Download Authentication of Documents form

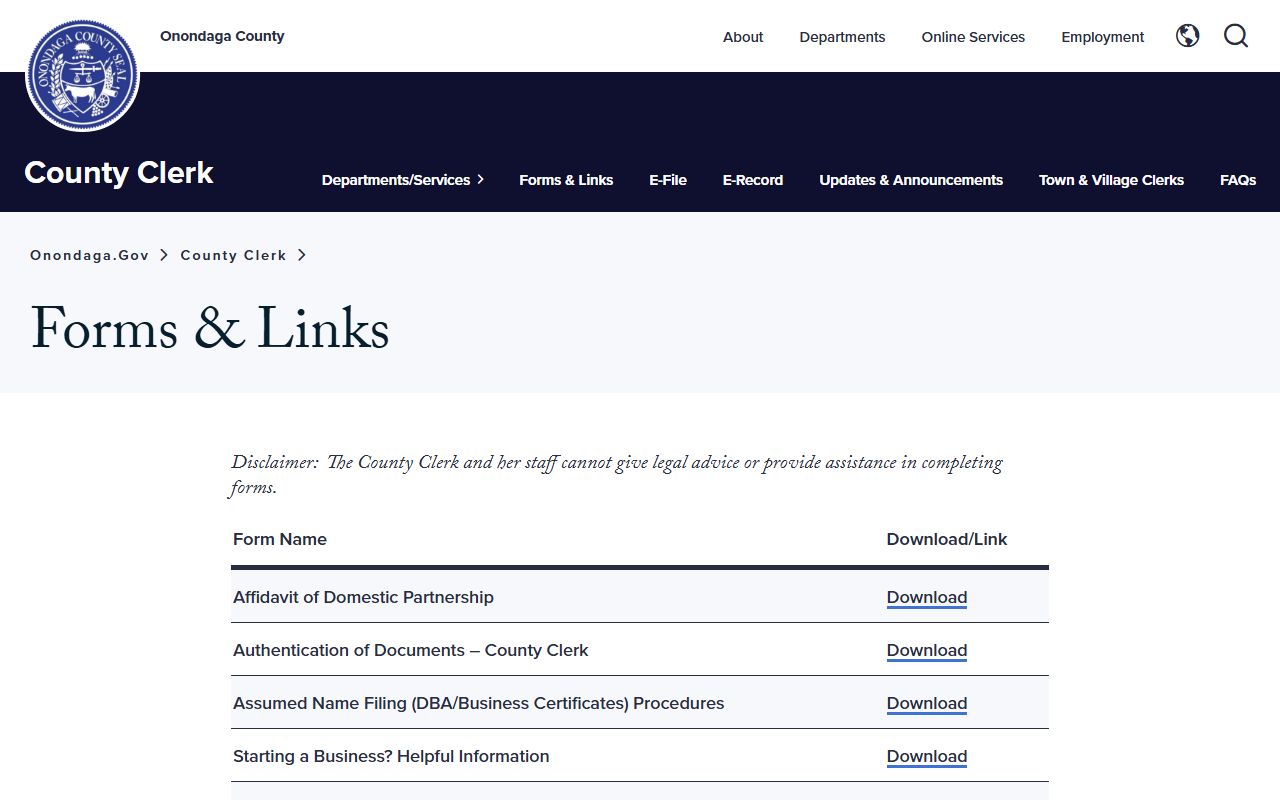click(927, 650)
